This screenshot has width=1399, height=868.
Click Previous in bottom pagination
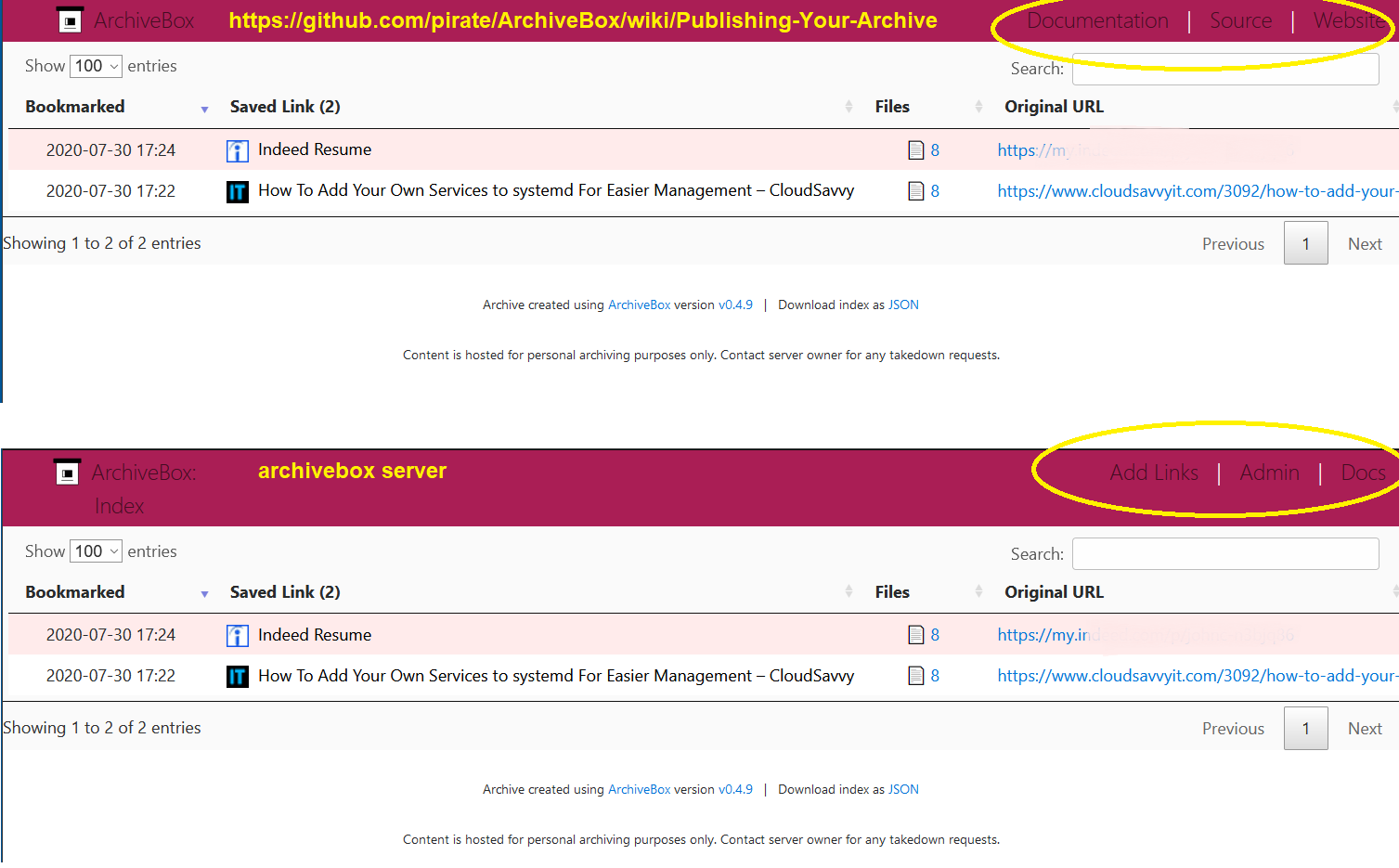click(1233, 729)
